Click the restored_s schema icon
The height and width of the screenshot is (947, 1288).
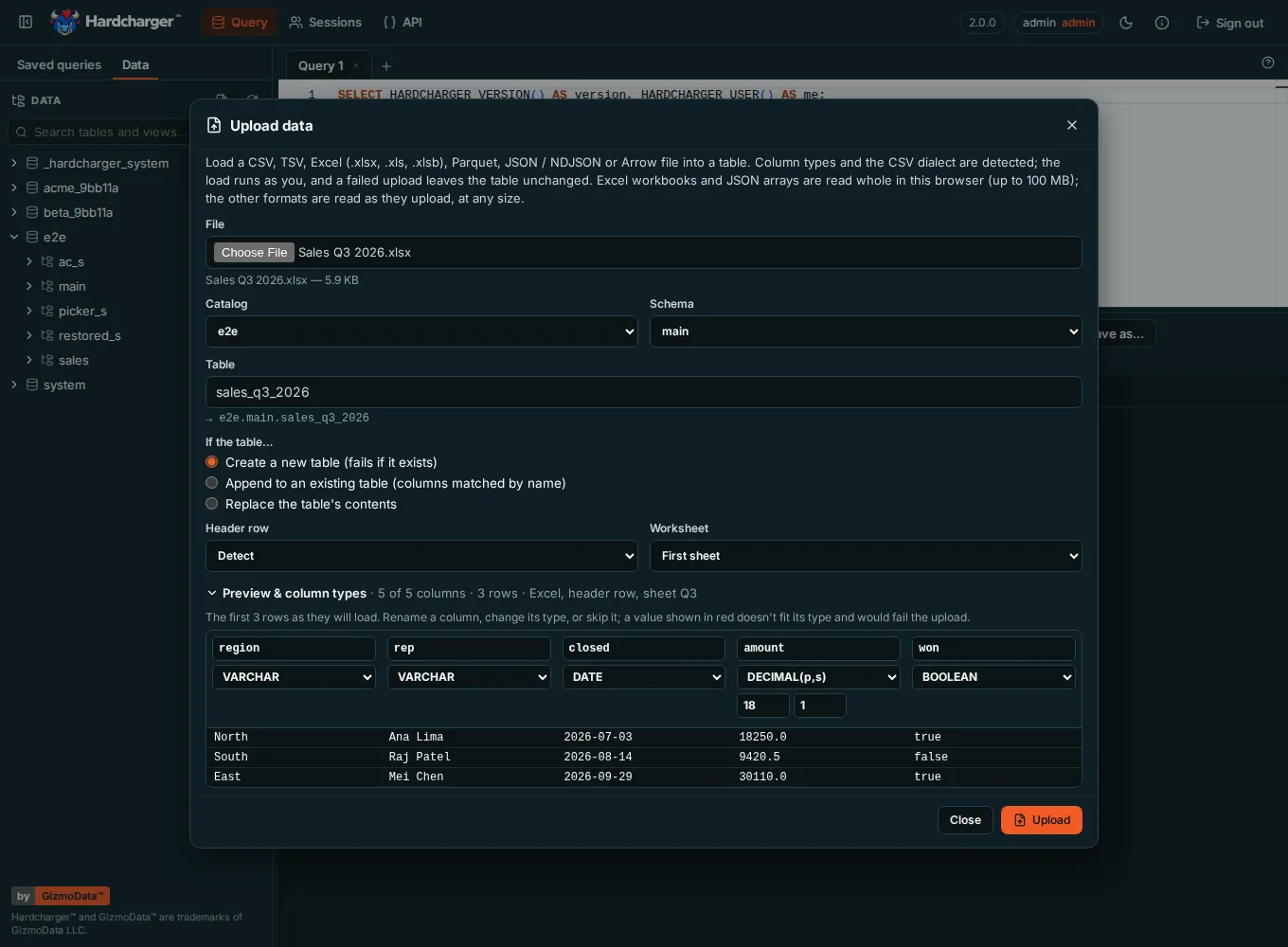(x=47, y=335)
